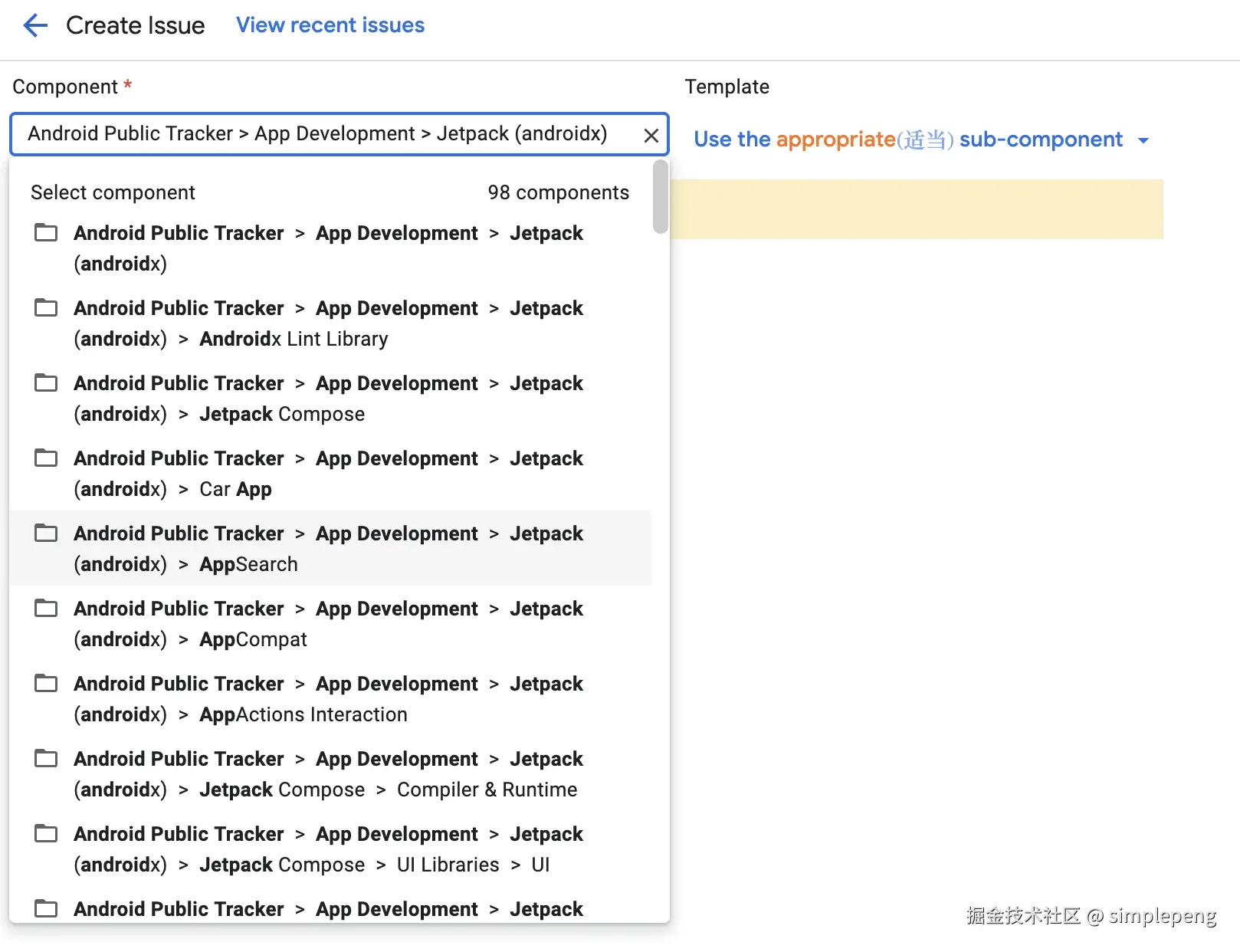Click folder icon beside Car App entry
Screen dimensions: 1240x952
[46, 458]
